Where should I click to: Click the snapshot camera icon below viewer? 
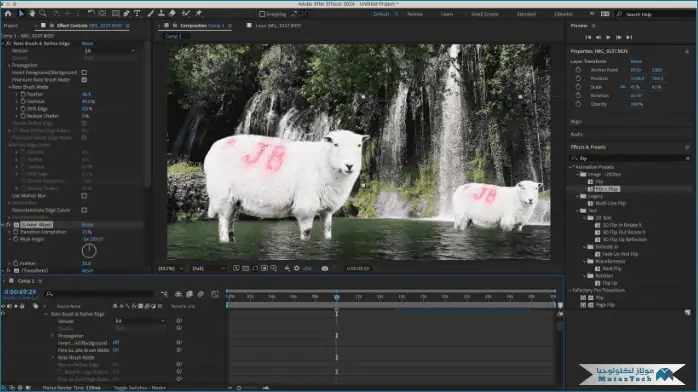pyautogui.click(x=325, y=268)
